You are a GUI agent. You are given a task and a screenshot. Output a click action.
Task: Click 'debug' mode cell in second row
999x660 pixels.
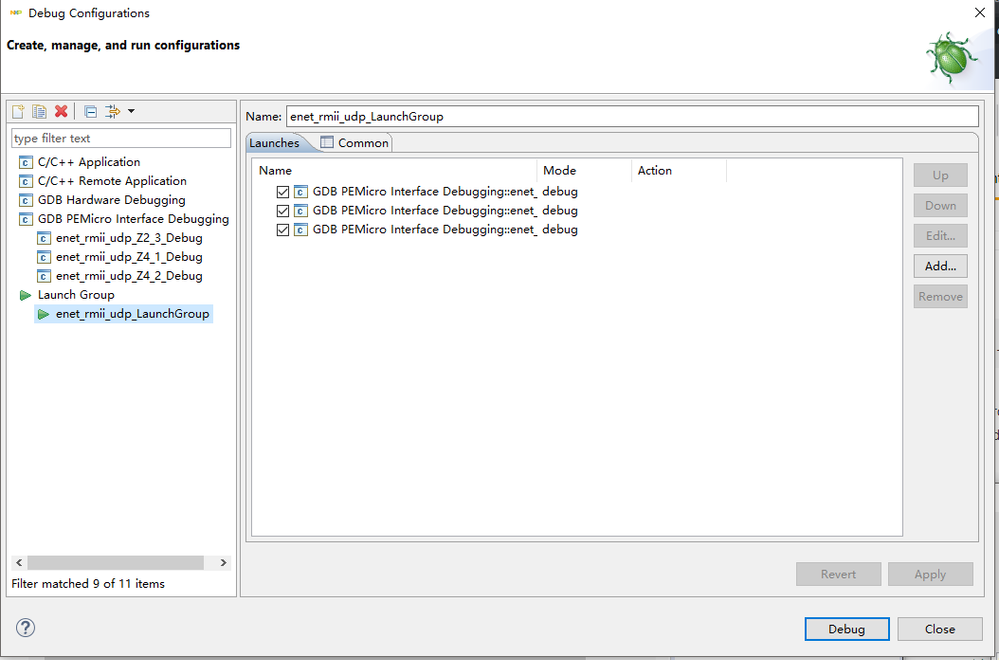coord(560,211)
